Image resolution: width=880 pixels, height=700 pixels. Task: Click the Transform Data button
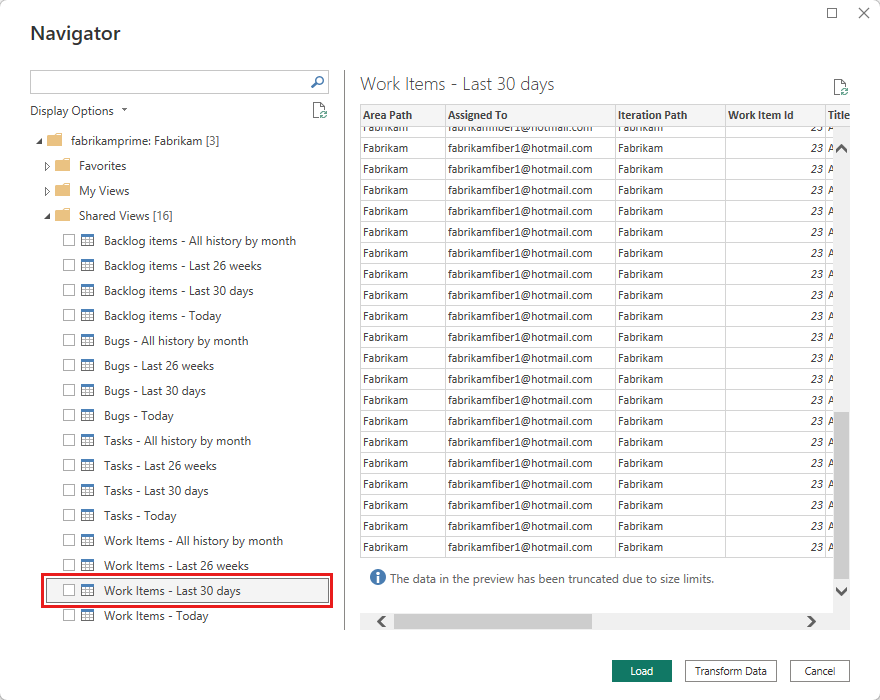tap(730, 671)
